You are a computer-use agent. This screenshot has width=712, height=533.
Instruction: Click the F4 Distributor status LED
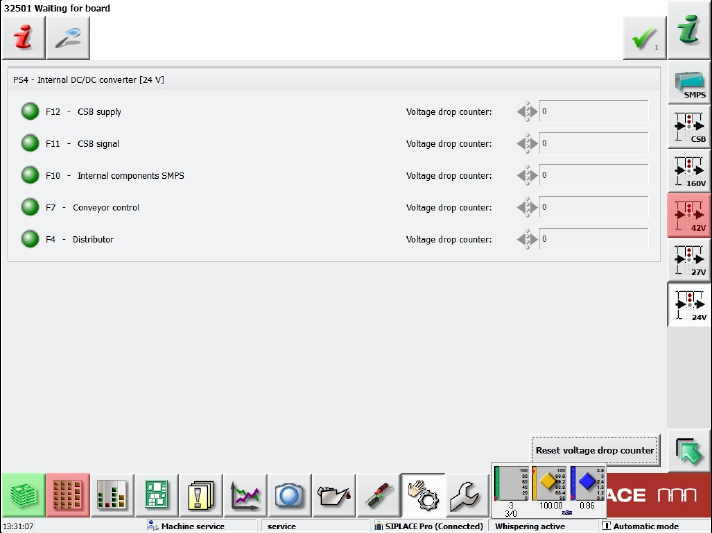click(x=30, y=239)
